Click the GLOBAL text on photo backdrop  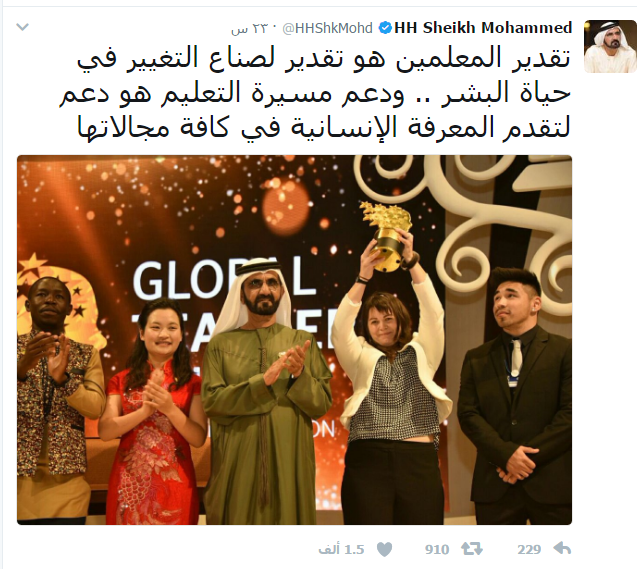coord(223,278)
